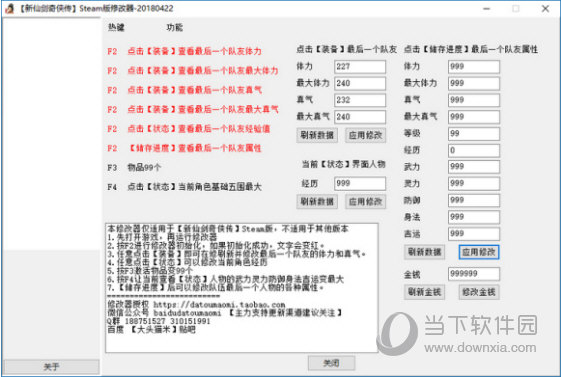The height and width of the screenshot is (377, 561).
Task: Click the 功能 column header
Action: pyautogui.click(x=175, y=28)
